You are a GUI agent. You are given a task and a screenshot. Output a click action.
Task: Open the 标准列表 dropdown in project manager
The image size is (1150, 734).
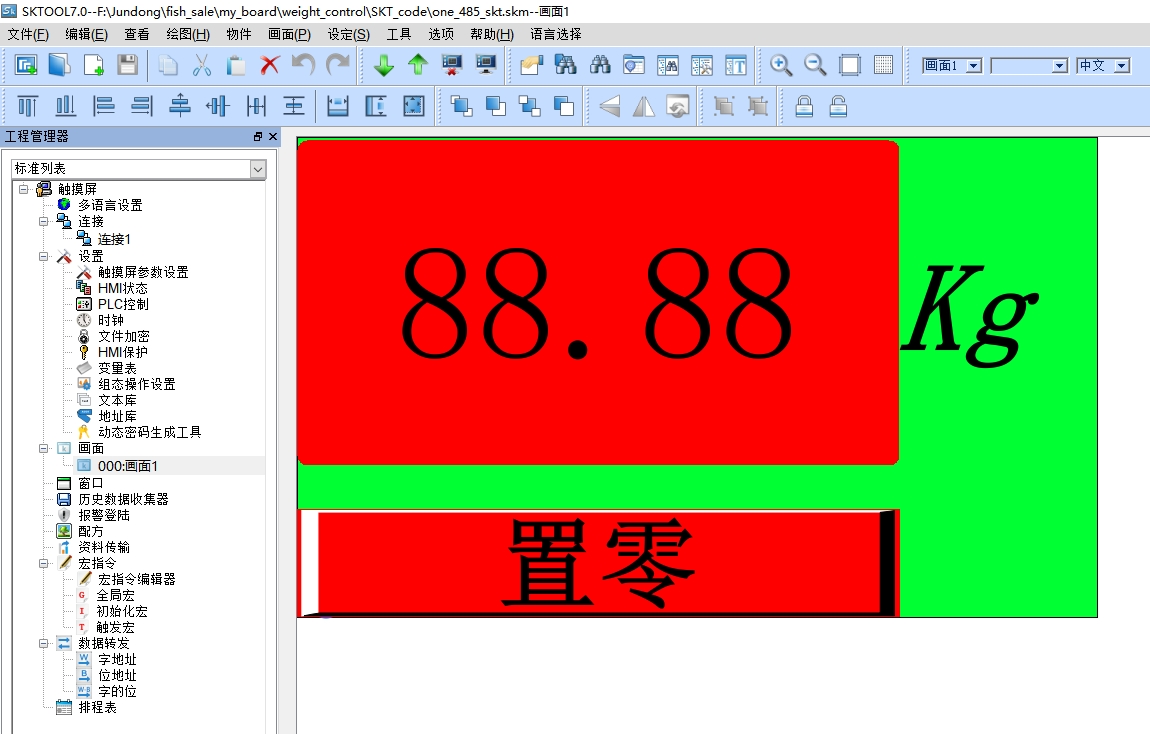[x=257, y=170]
